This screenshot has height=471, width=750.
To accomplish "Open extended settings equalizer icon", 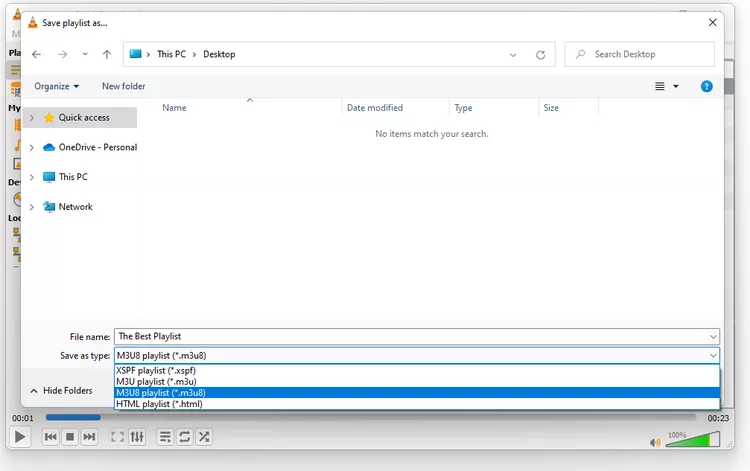I will point(137,437).
